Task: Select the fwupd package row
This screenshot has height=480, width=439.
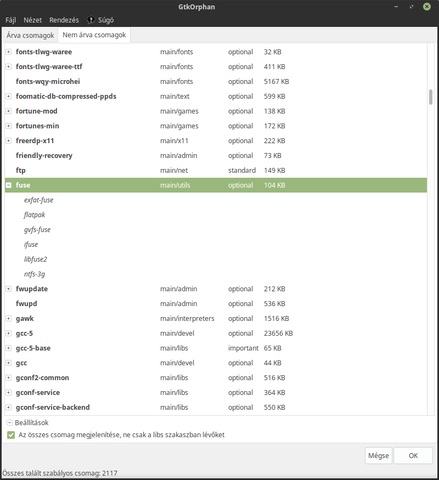Action: 216,304
